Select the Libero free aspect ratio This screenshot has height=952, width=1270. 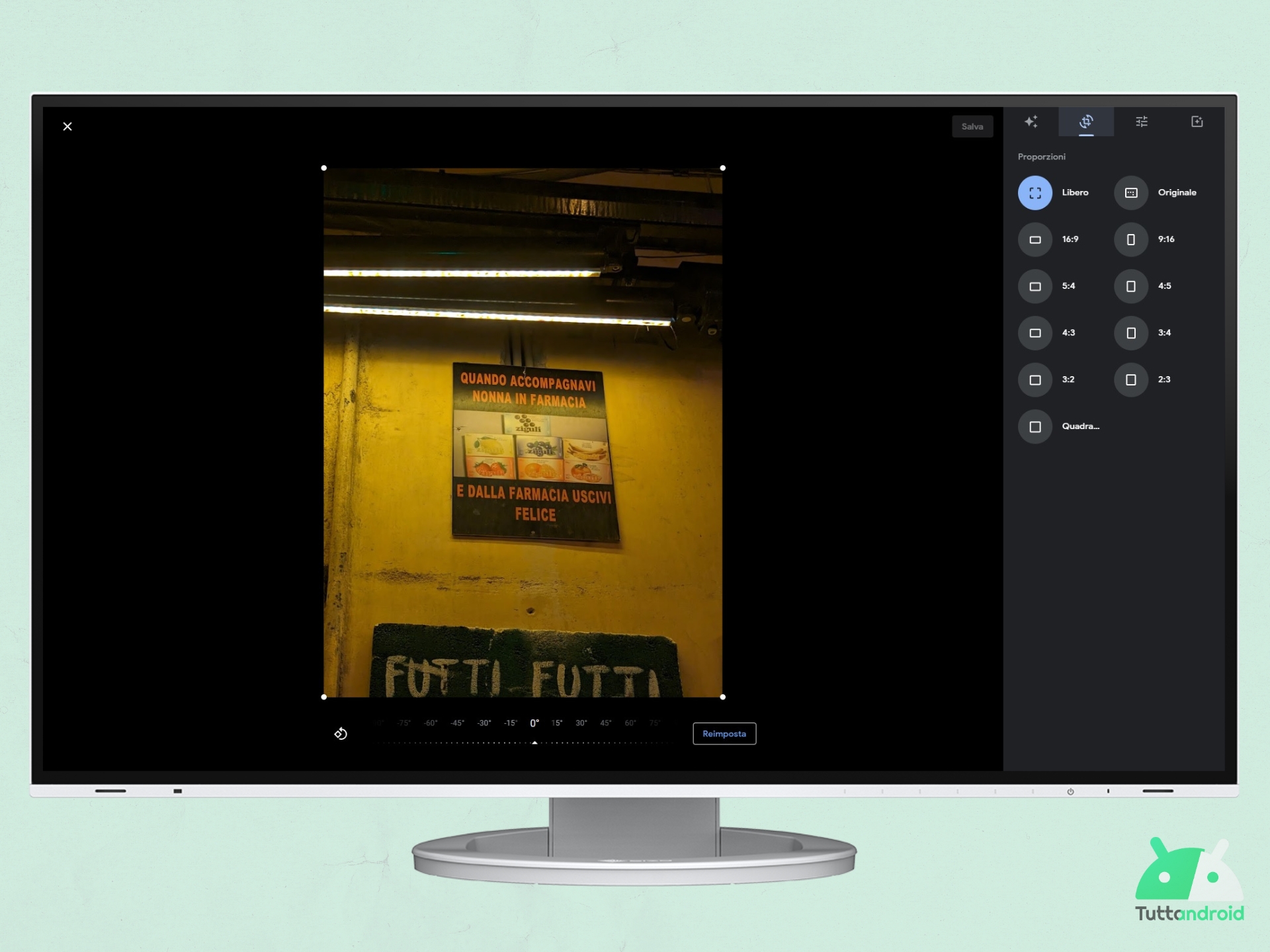pyautogui.click(x=1035, y=193)
